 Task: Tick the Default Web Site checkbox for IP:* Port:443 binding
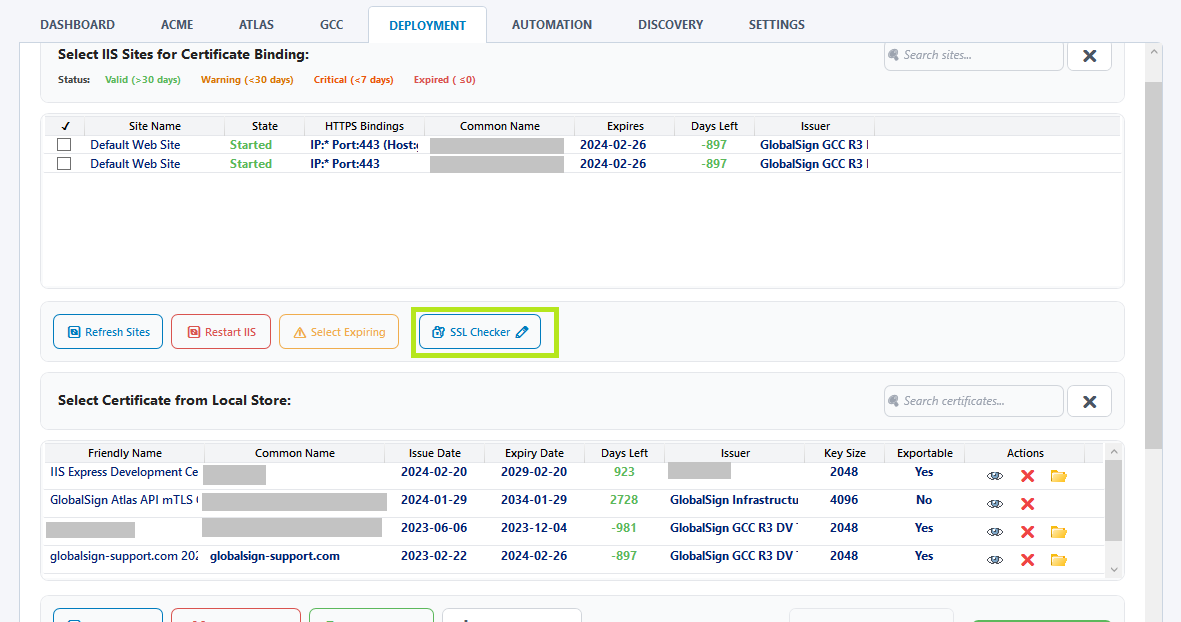point(64,163)
